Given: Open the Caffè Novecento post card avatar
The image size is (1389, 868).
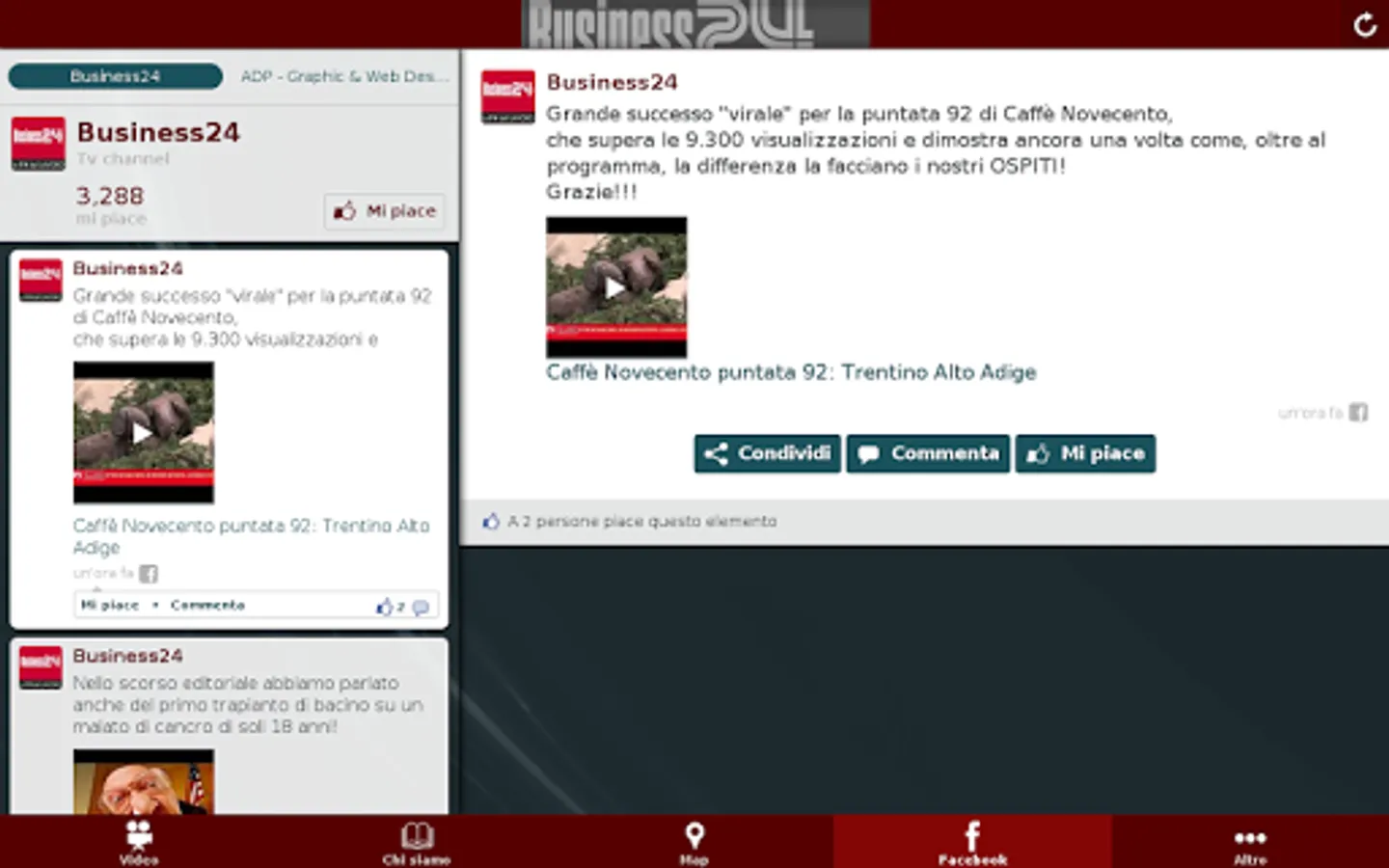Looking at the screenshot, I should (x=41, y=281).
